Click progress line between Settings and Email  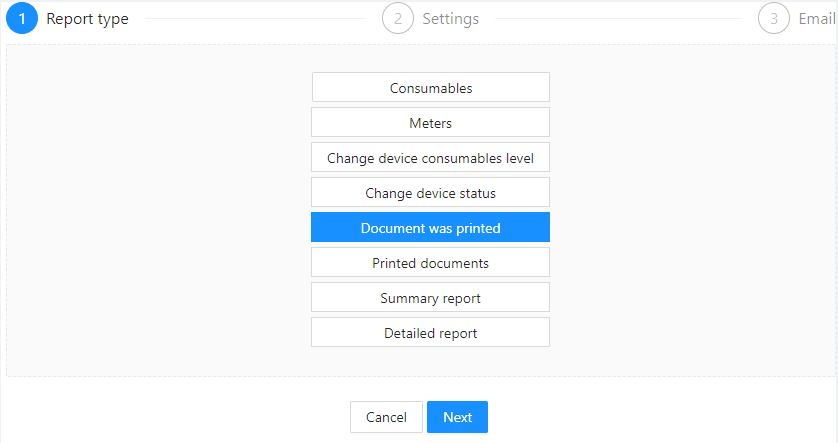[618, 19]
